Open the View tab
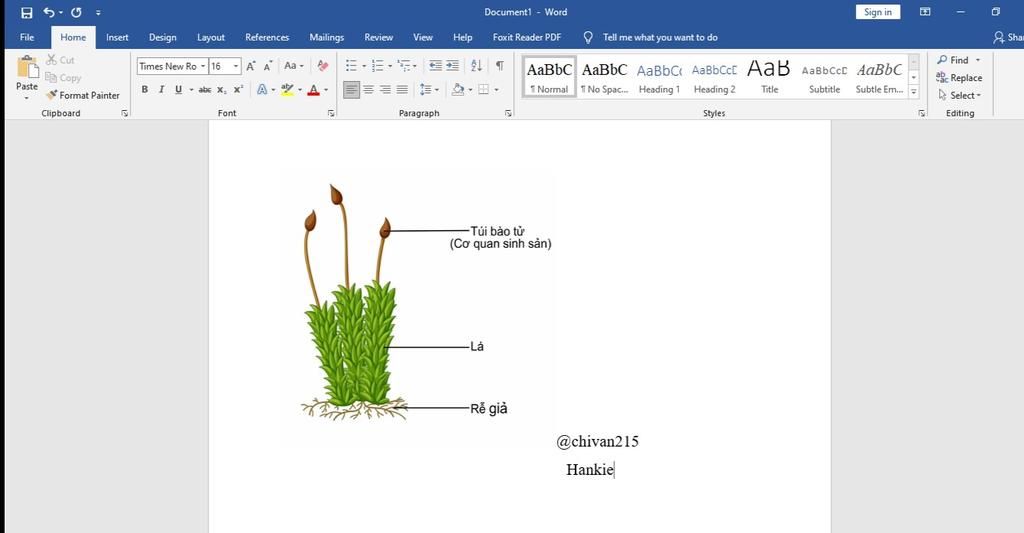This screenshot has width=1024, height=533. coord(423,37)
